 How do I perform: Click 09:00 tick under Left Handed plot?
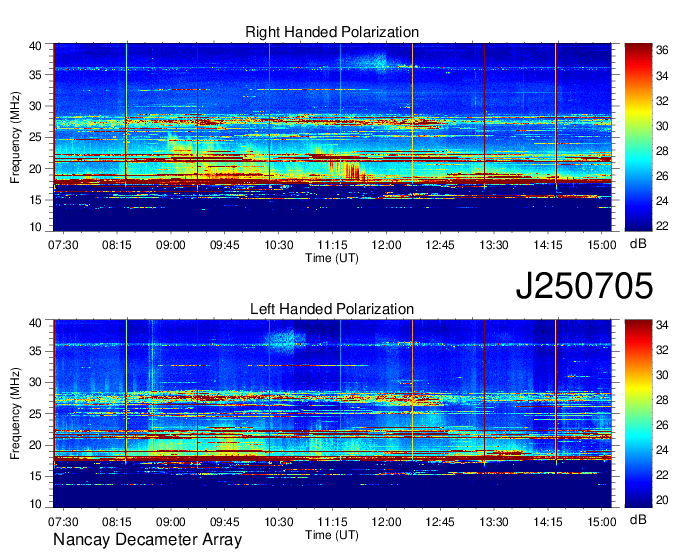171,522
